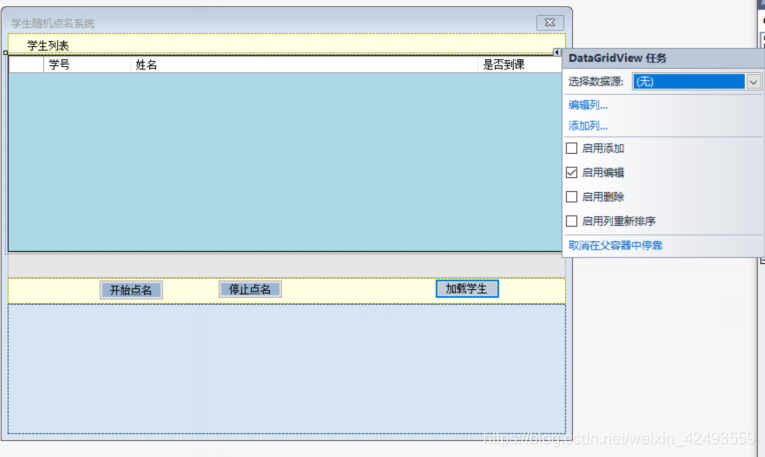Select the 姓名 column header

coord(304,64)
